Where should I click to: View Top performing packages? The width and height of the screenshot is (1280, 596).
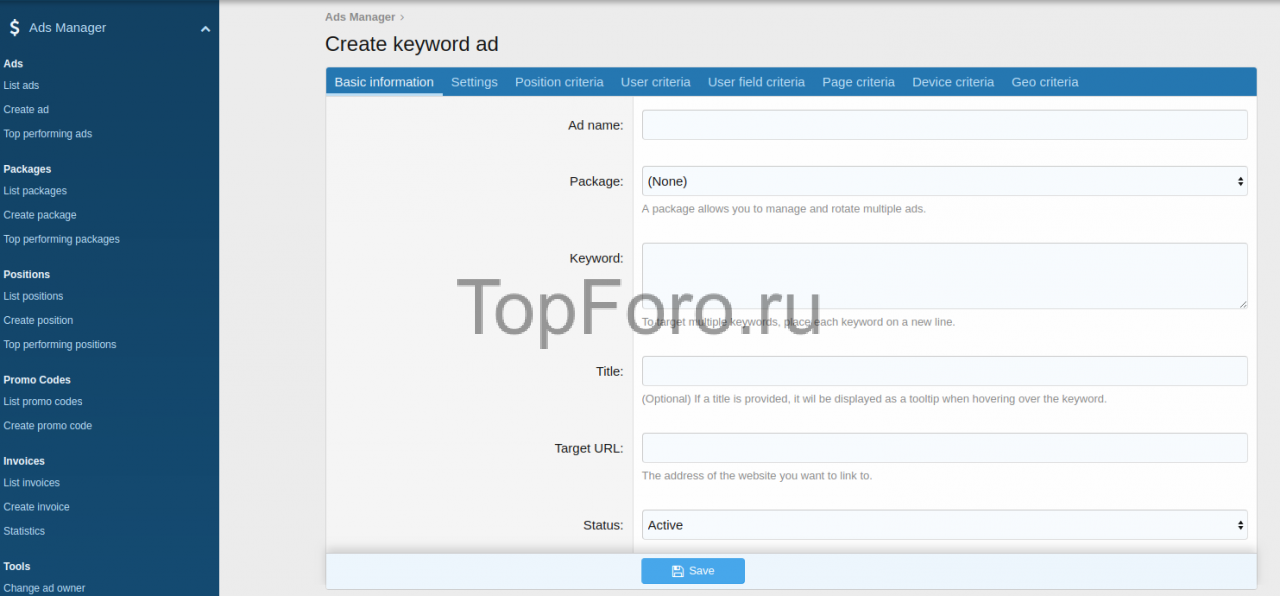[x=61, y=239]
